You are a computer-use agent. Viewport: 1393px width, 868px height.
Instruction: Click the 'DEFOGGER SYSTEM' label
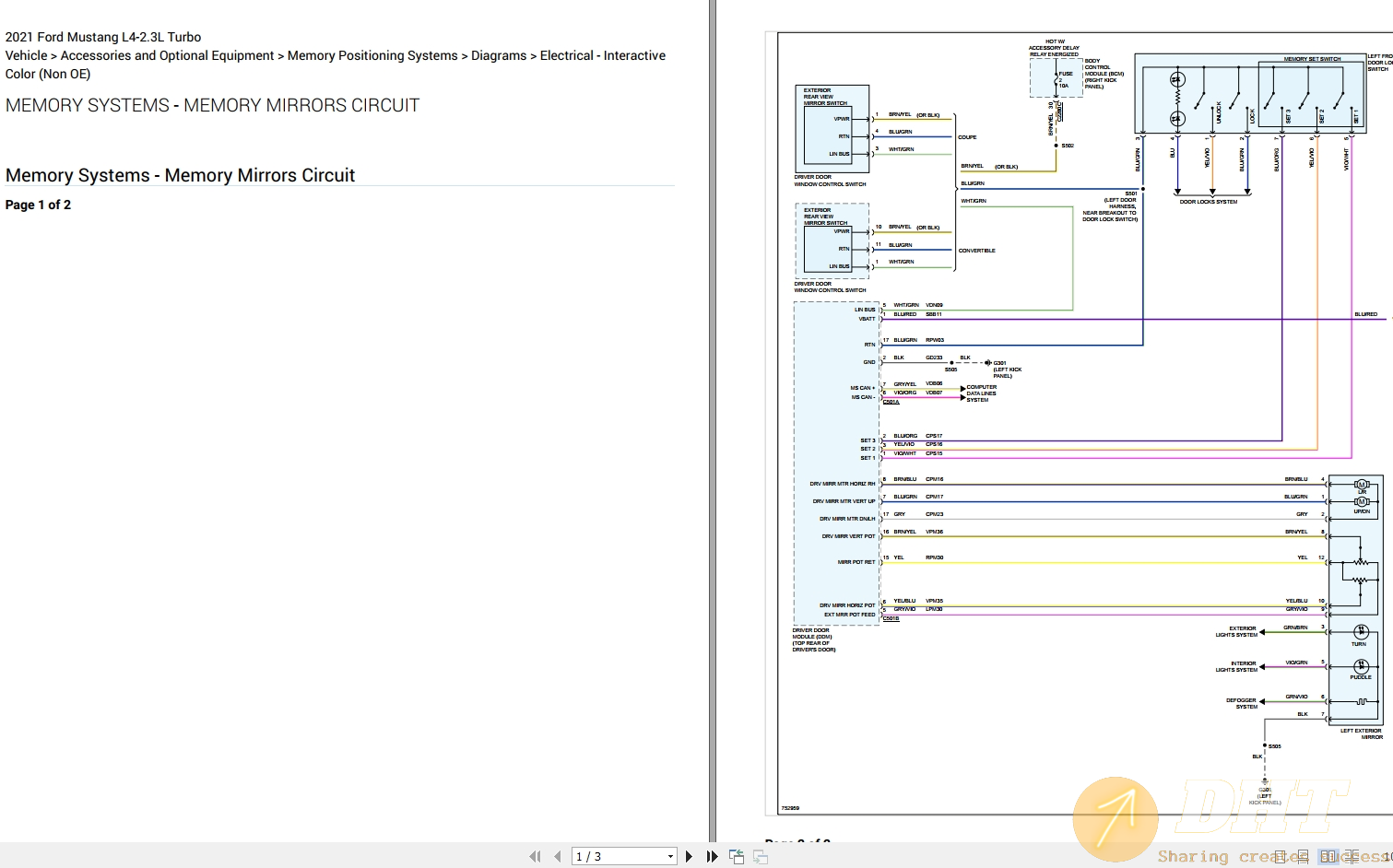[1242, 703]
